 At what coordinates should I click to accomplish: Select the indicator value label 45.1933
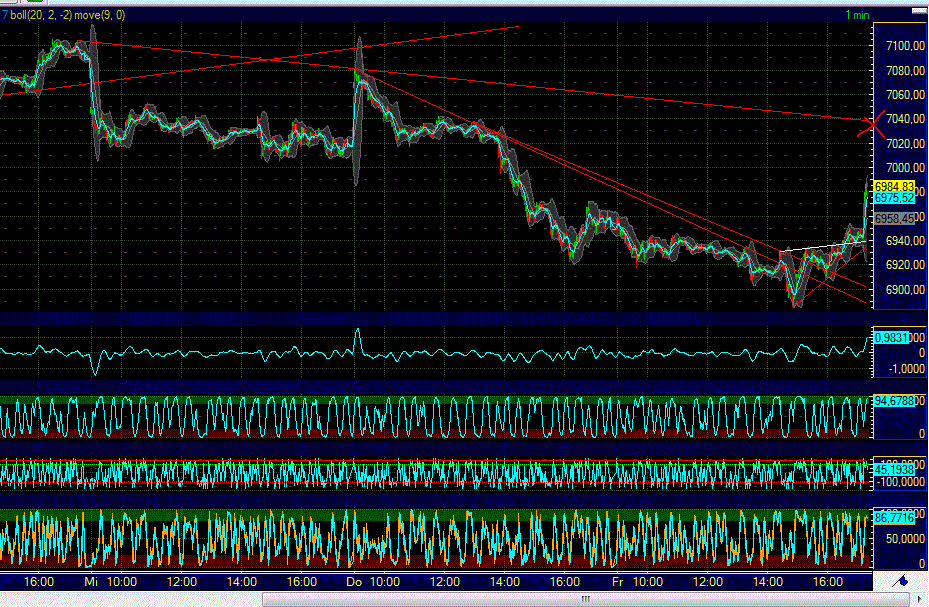(x=893, y=470)
